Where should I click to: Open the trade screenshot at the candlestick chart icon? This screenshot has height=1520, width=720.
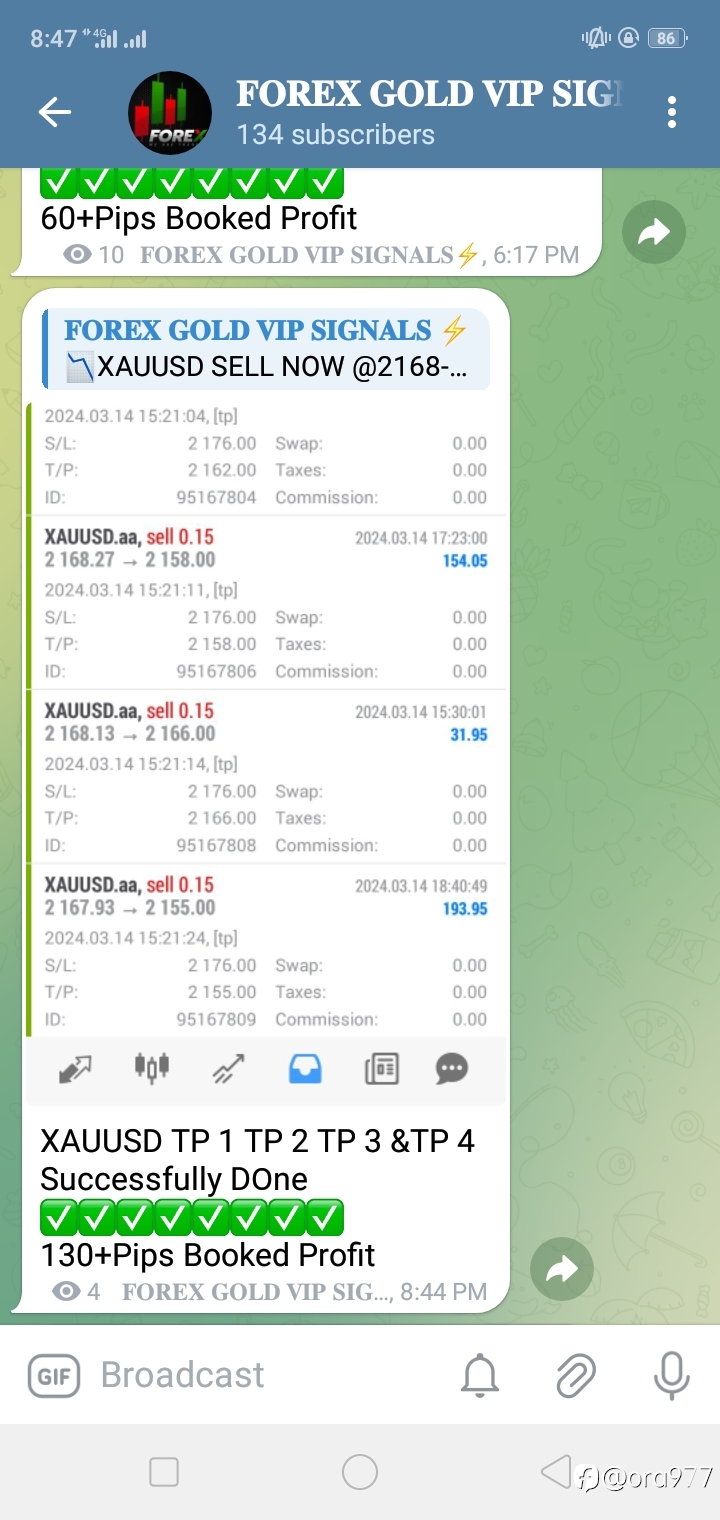click(152, 1068)
